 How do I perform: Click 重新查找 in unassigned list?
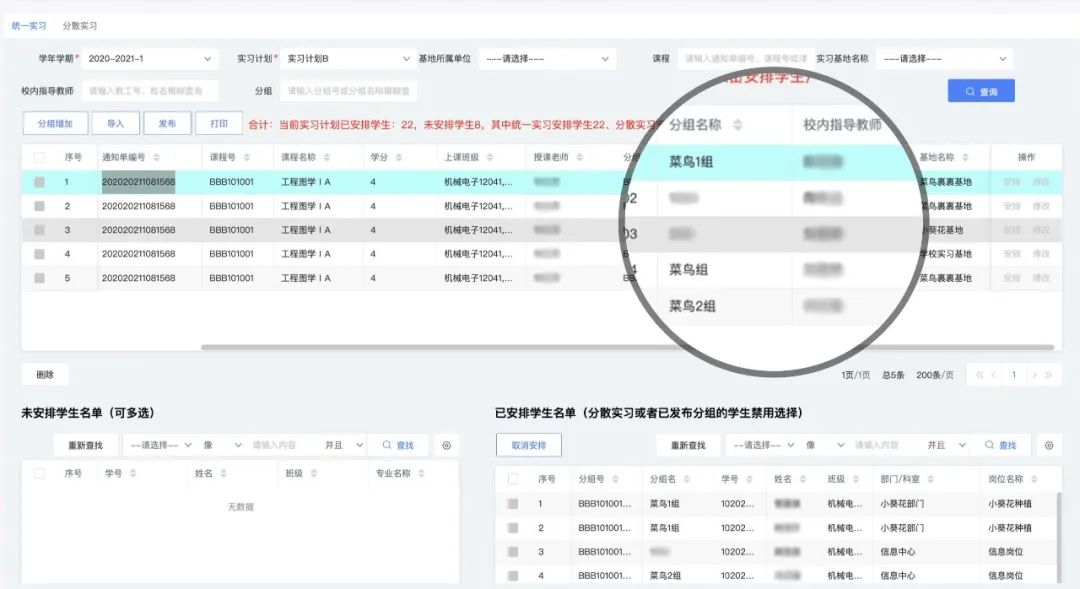(85, 446)
